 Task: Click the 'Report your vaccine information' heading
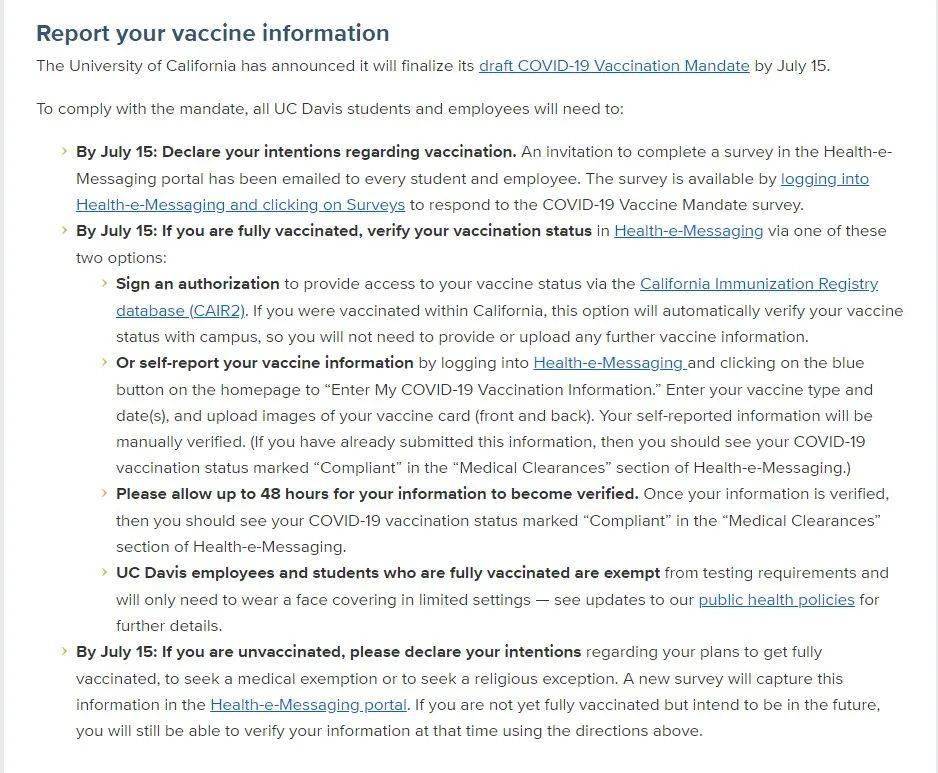[x=212, y=34]
